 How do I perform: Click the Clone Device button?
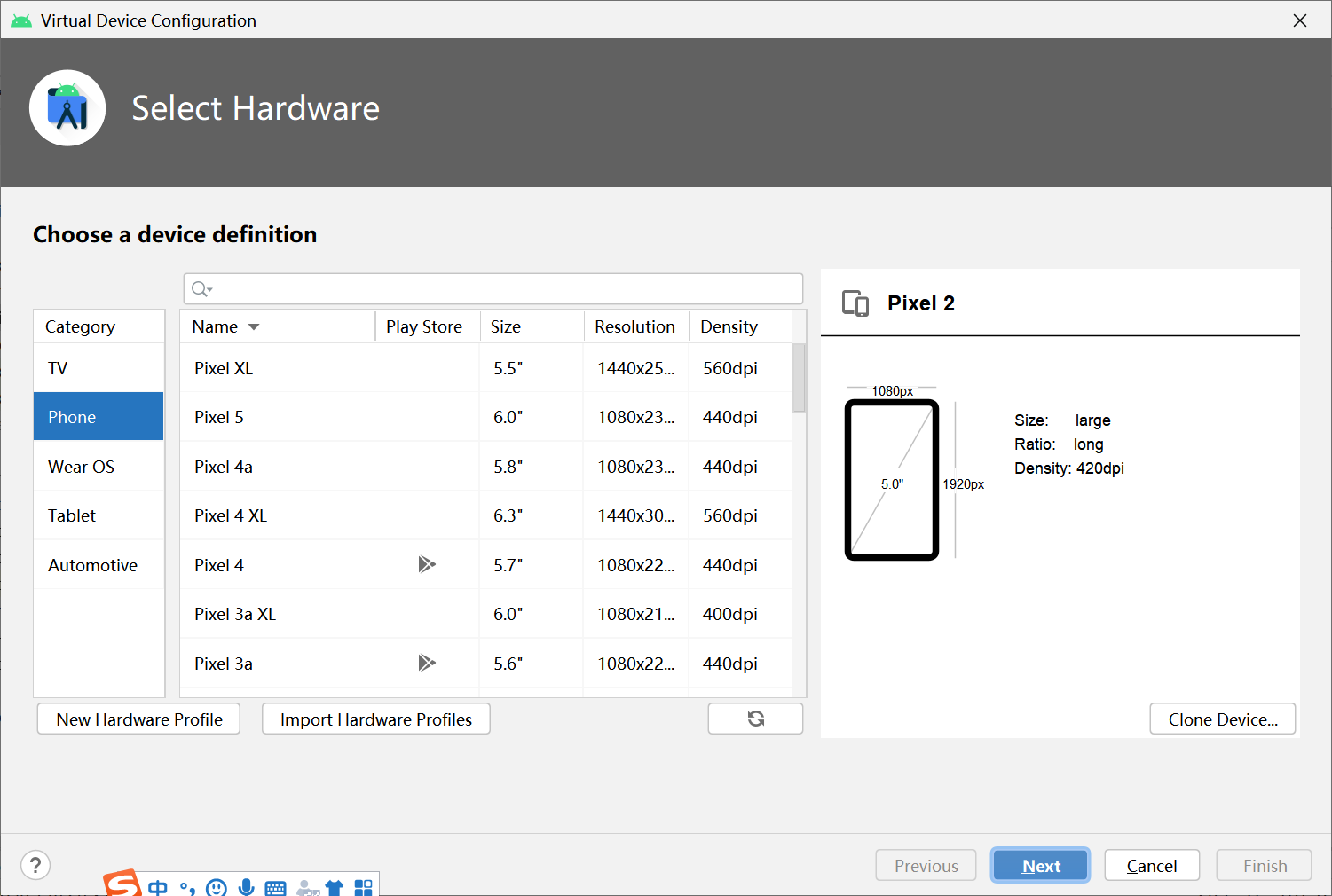(x=1223, y=719)
